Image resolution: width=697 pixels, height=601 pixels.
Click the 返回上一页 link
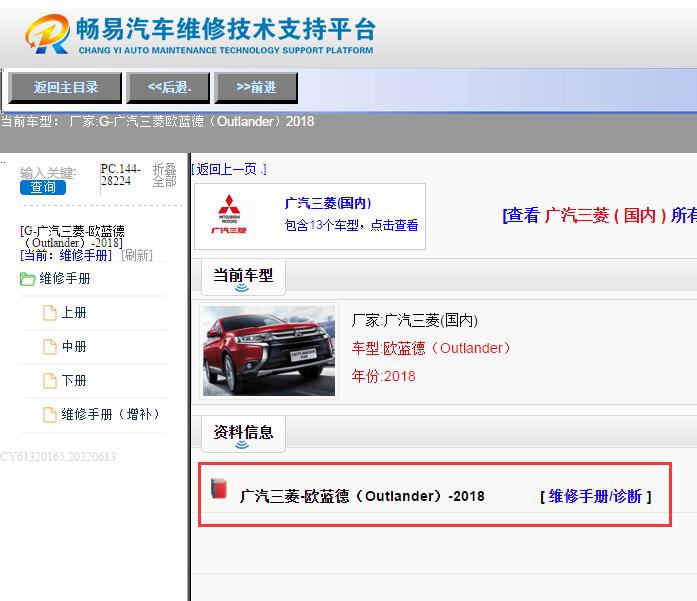pos(229,169)
